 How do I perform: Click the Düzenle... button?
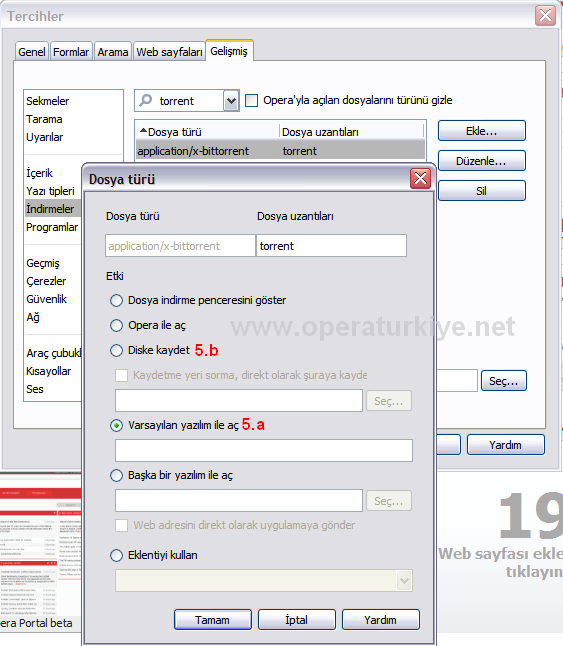point(481,161)
